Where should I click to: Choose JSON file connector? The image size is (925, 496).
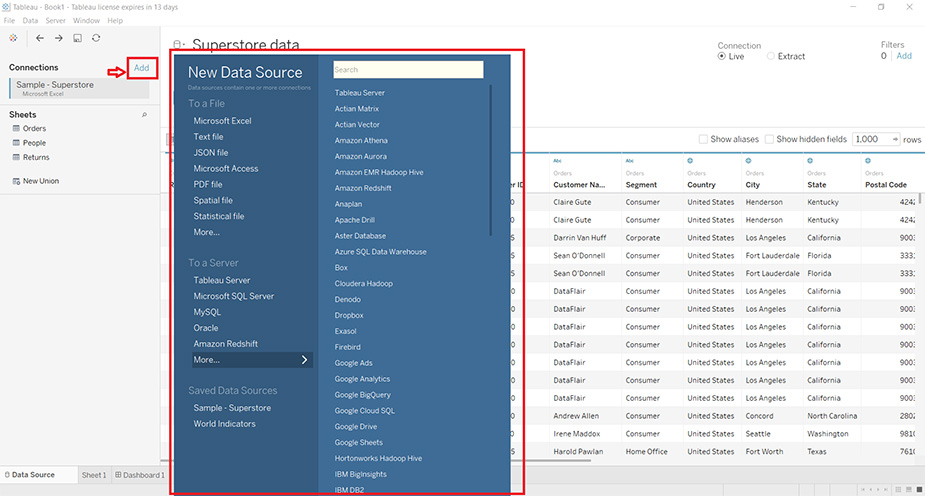(x=211, y=153)
